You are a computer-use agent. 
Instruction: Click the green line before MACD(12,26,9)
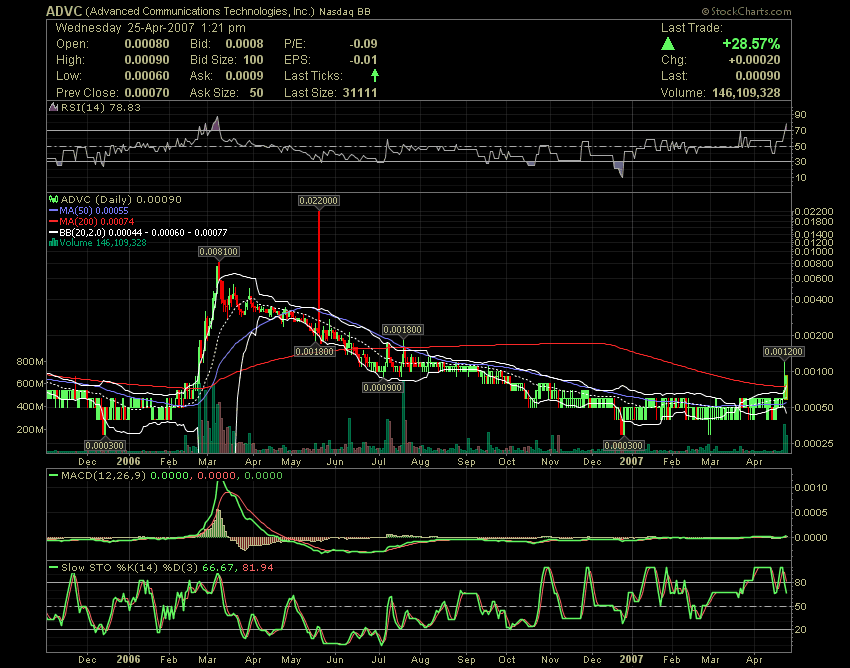point(54,476)
